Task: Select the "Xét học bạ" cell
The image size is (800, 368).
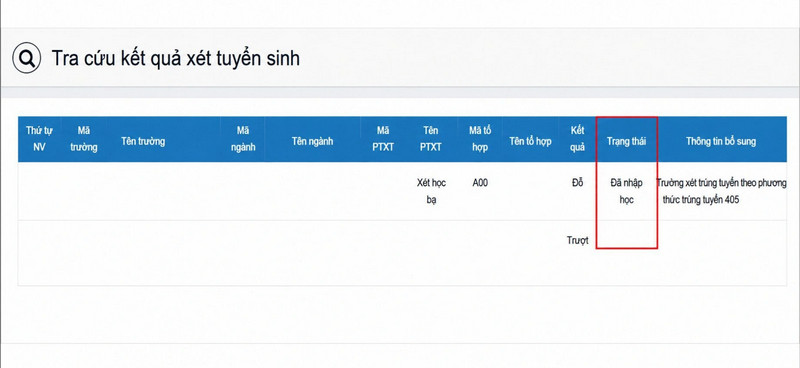Action: pyautogui.click(x=431, y=191)
